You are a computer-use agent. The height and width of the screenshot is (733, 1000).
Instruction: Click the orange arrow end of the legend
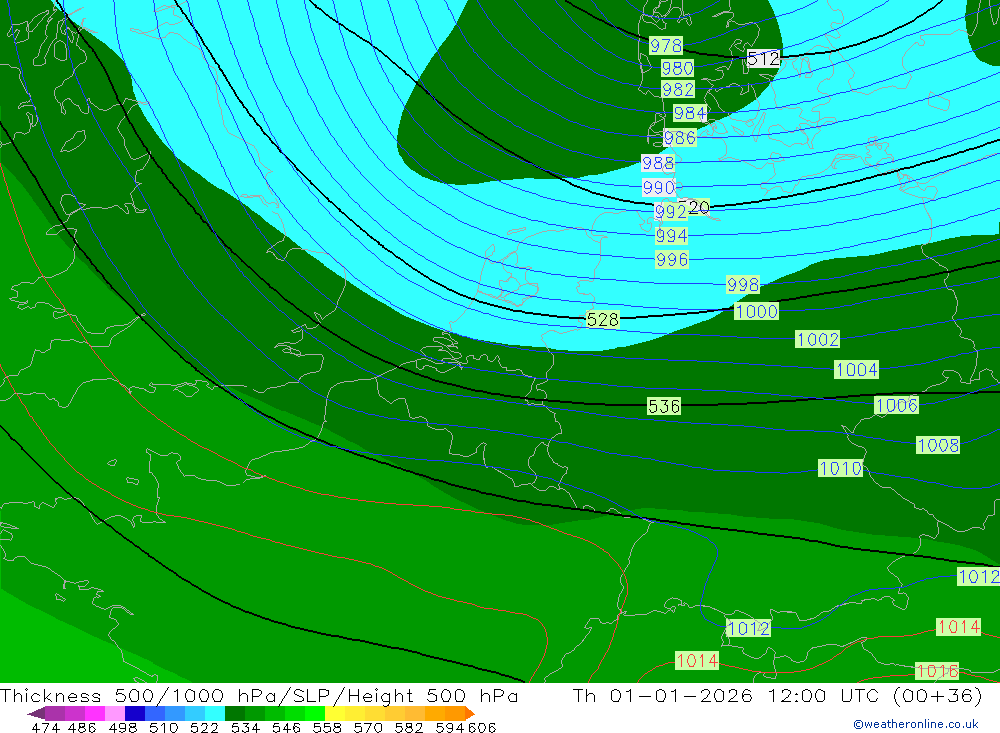[x=469, y=713]
